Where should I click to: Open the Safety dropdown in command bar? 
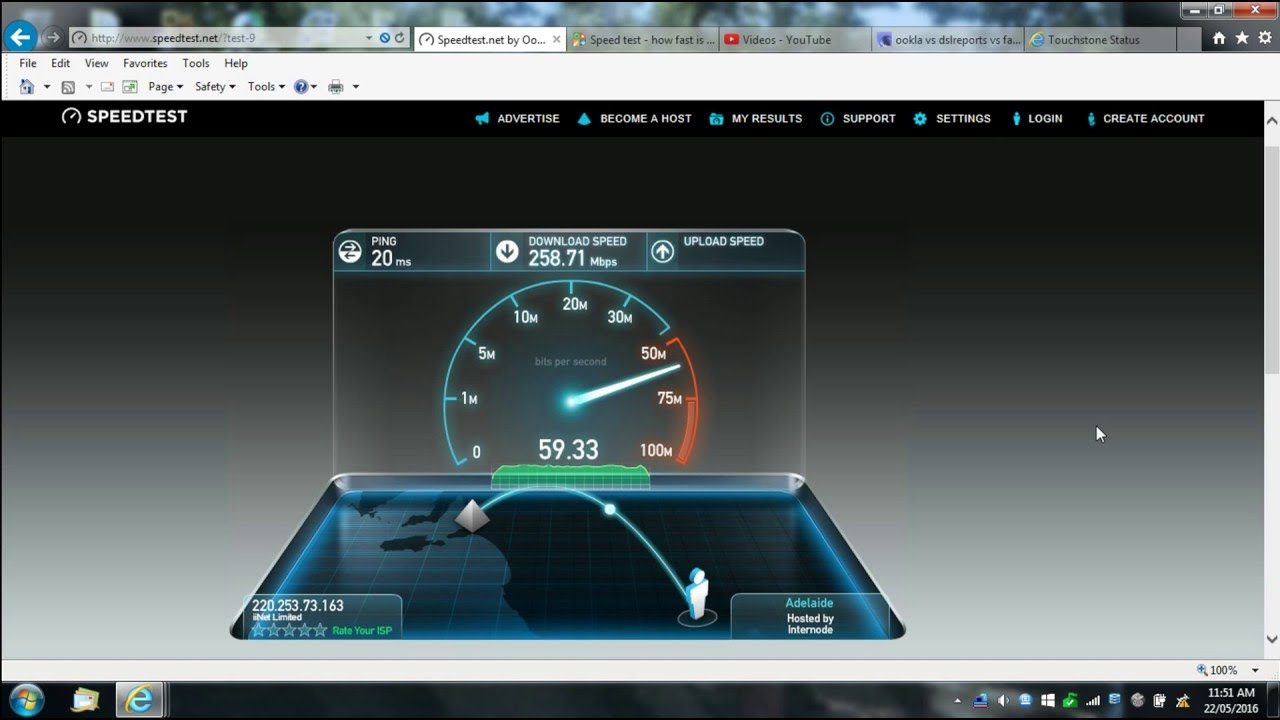[215, 87]
